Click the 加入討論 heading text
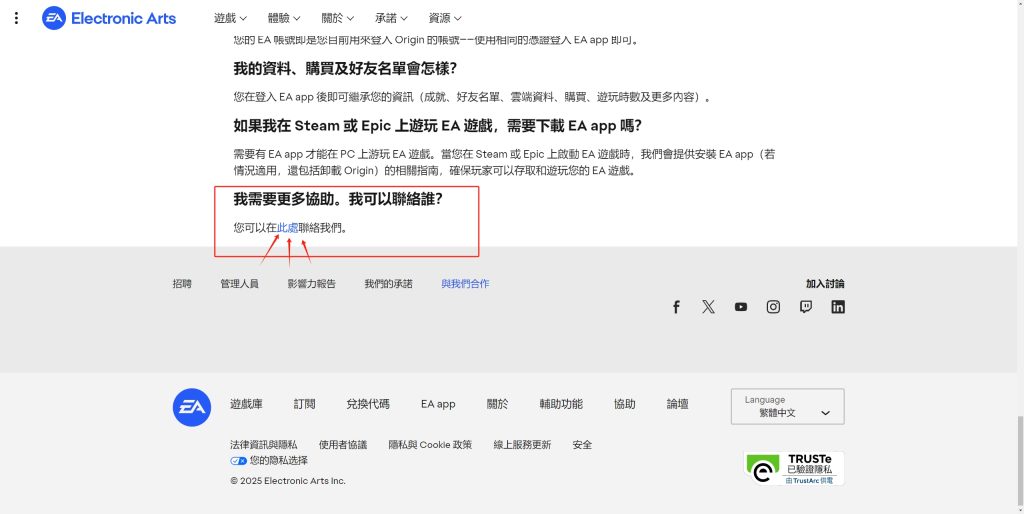The image size is (1024, 514). click(825, 283)
